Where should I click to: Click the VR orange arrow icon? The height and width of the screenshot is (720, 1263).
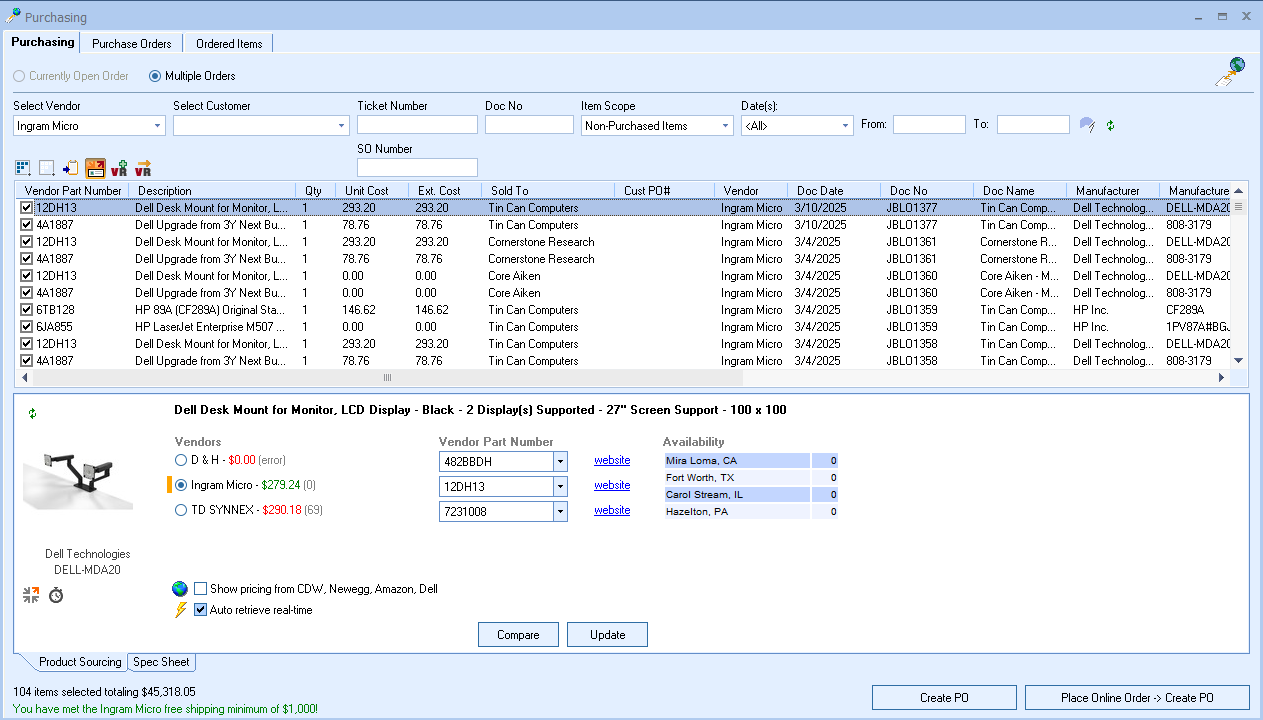click(143, 168)
